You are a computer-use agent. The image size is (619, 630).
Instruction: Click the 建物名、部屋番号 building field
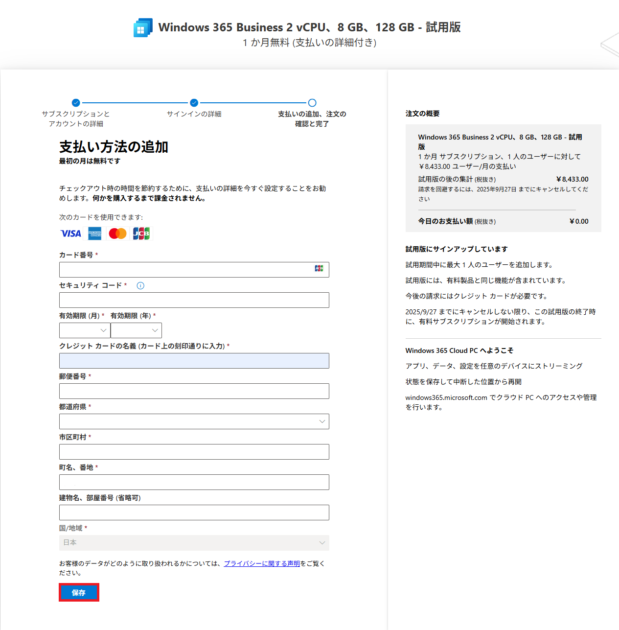click(x=194, y=513)
